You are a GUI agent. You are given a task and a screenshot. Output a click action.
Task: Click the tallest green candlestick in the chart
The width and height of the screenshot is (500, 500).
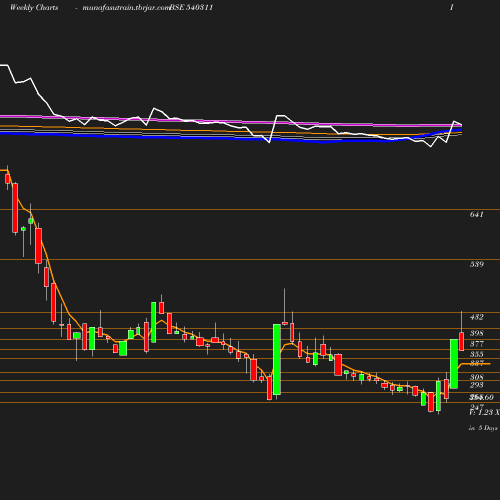277,359
